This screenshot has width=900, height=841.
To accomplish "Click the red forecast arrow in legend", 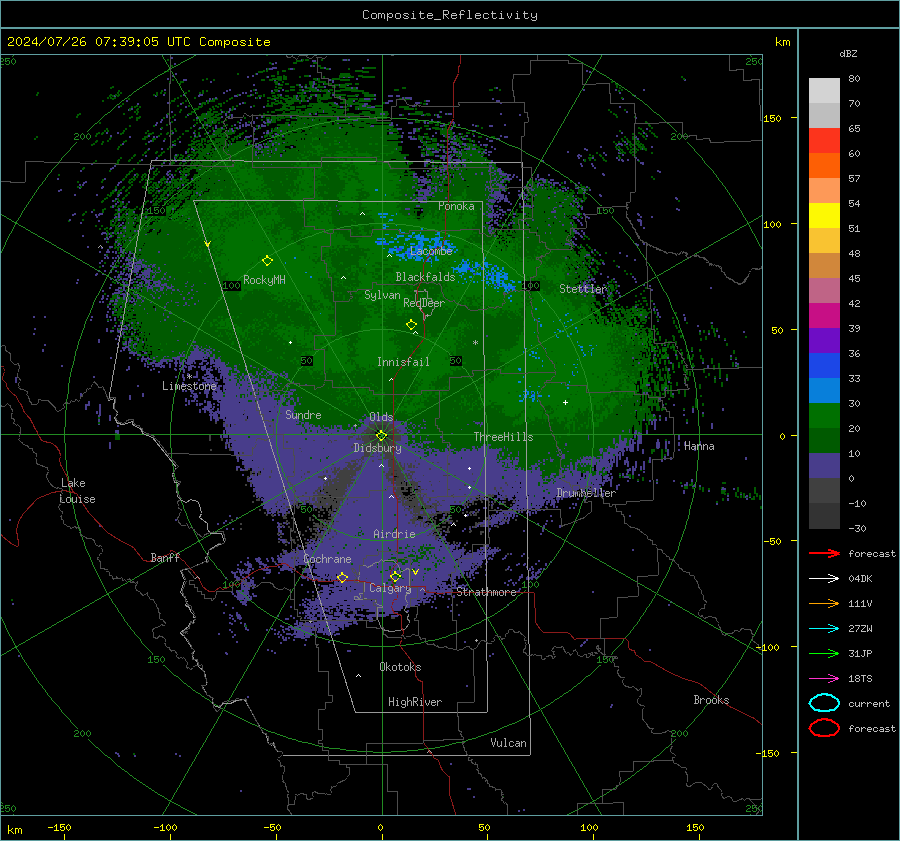I will pos(824,553).
